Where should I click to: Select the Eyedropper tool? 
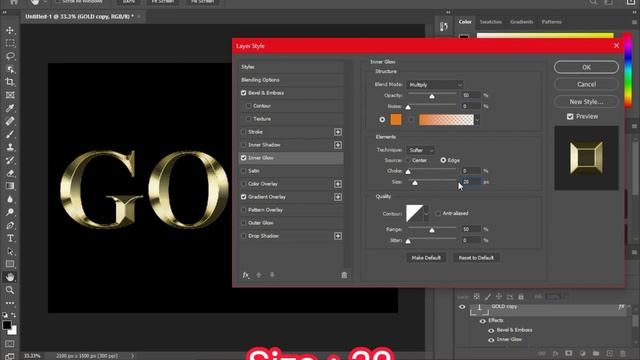click(x=10, y=108)
